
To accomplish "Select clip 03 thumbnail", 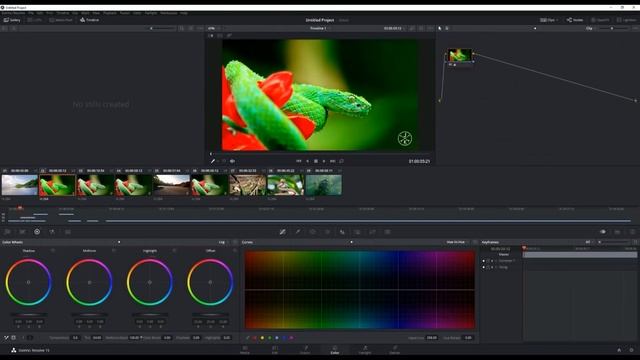I will (95, 185).
